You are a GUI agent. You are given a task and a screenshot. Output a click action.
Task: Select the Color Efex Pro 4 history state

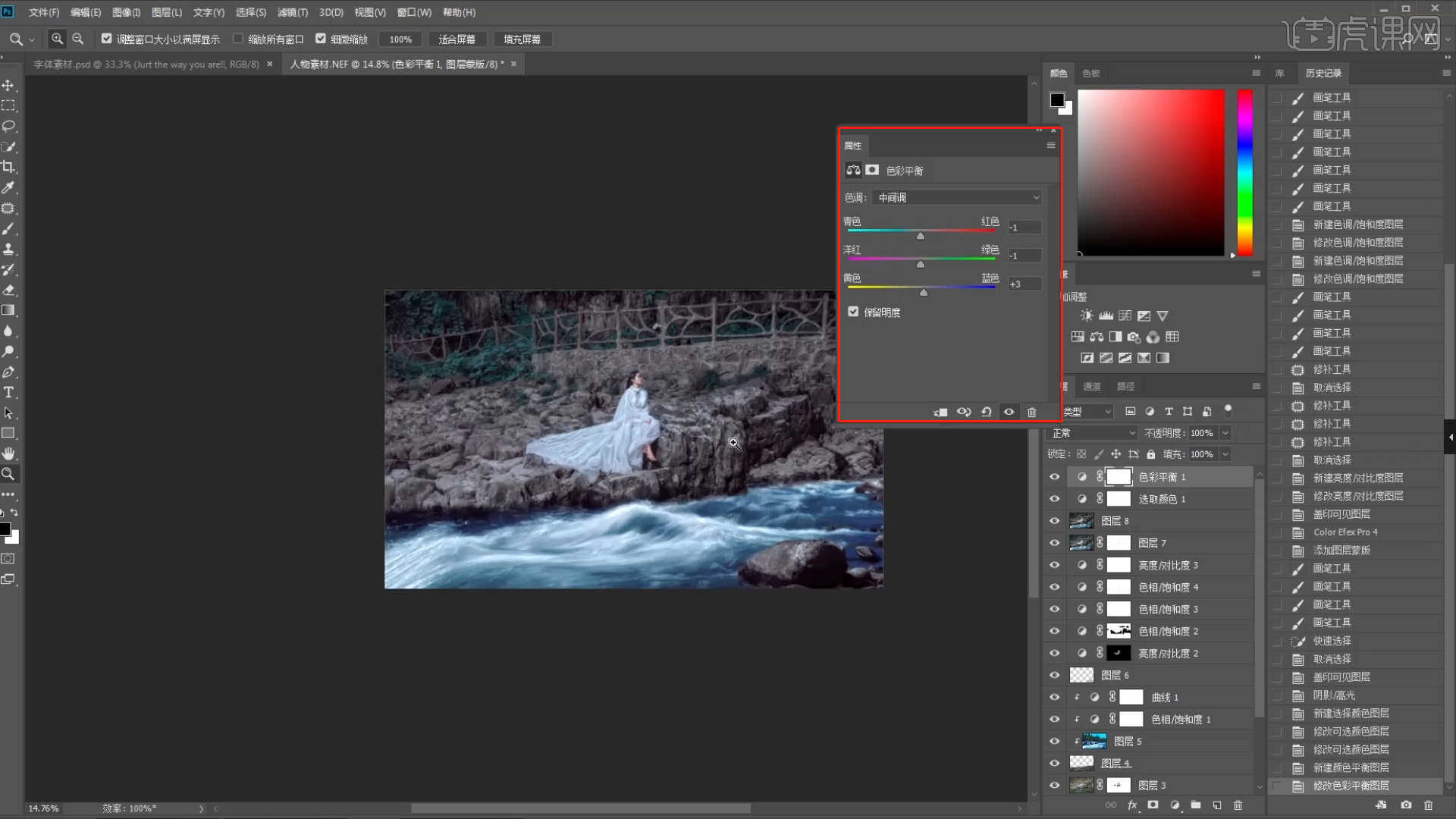(1345, 532)
